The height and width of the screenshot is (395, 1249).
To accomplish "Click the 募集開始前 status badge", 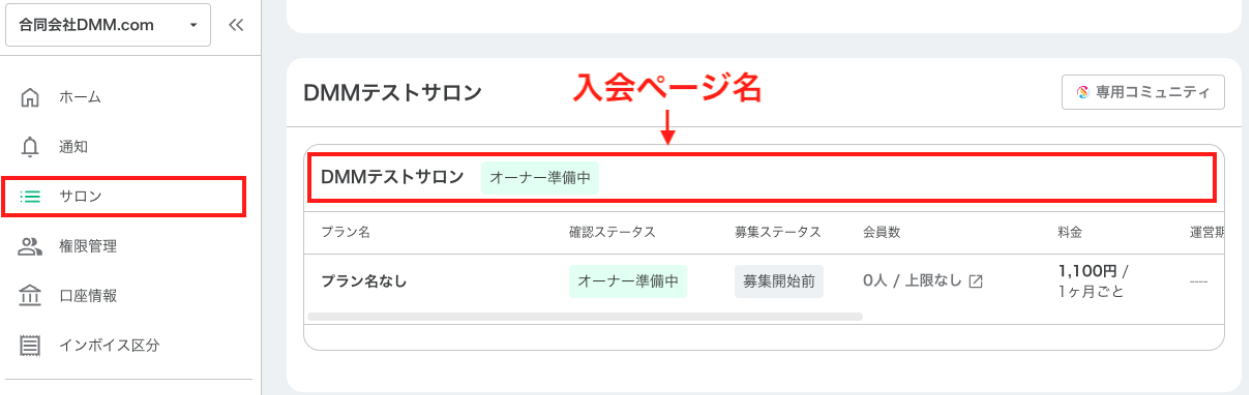I will click(x=779, y=282).
